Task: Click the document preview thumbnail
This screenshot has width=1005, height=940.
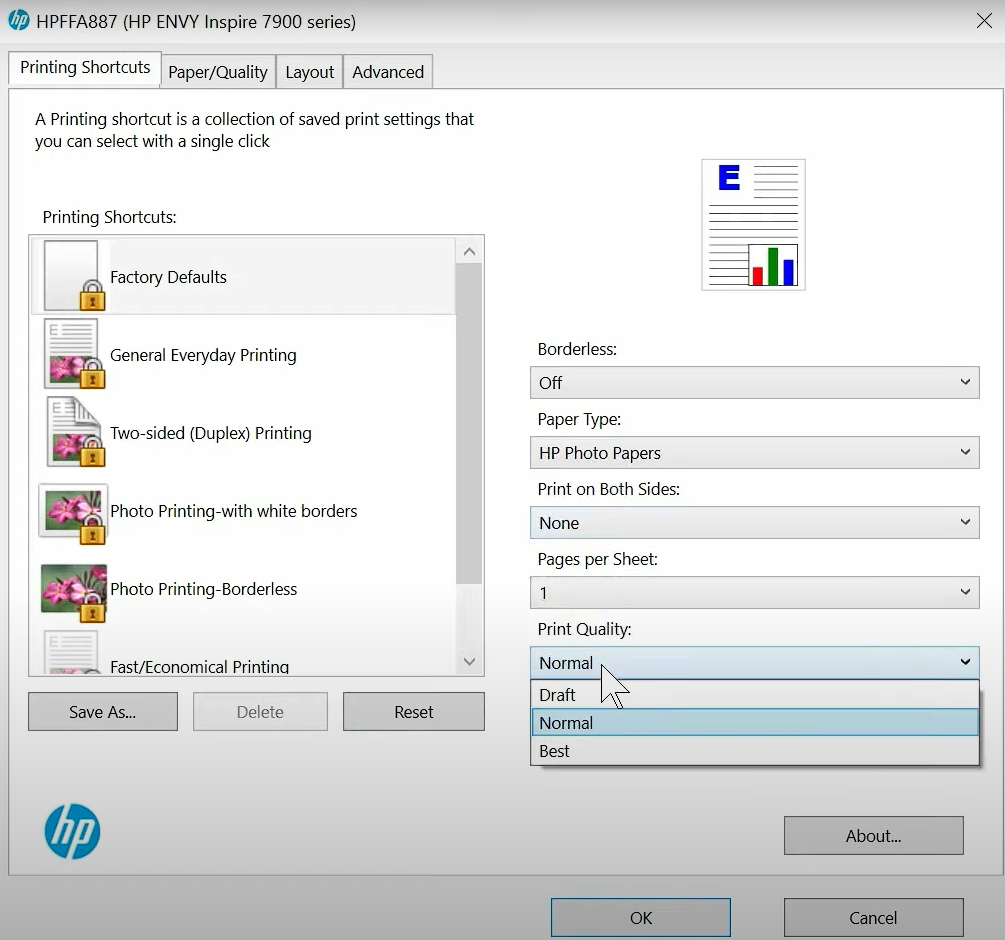Action: coord(753,225)
